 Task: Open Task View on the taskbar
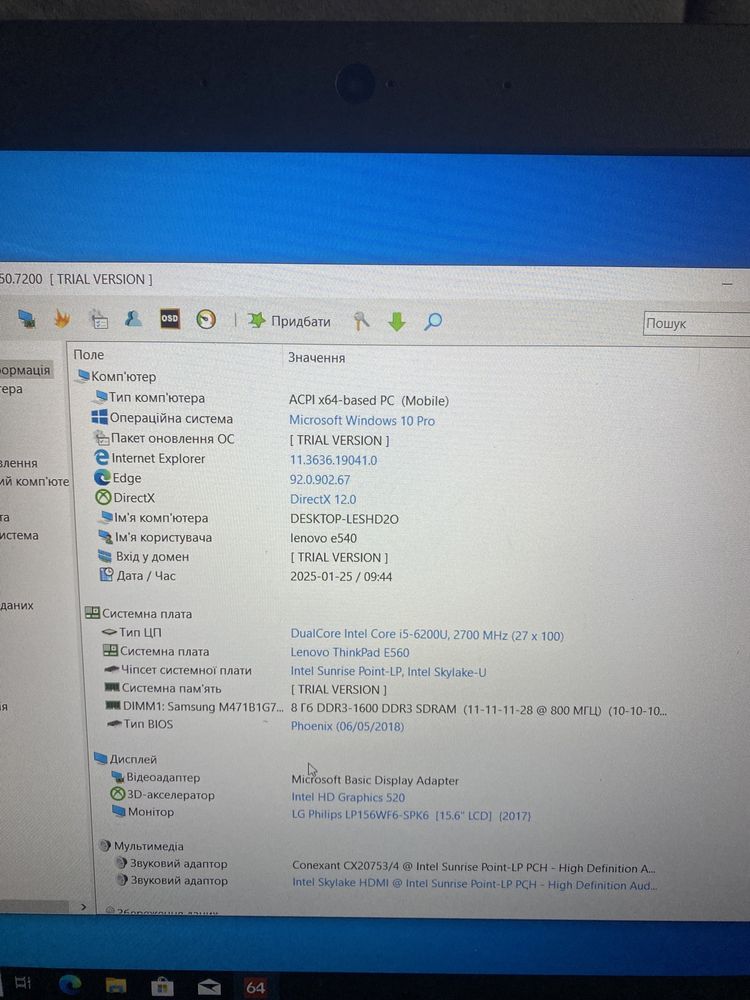tap(24, 983)
